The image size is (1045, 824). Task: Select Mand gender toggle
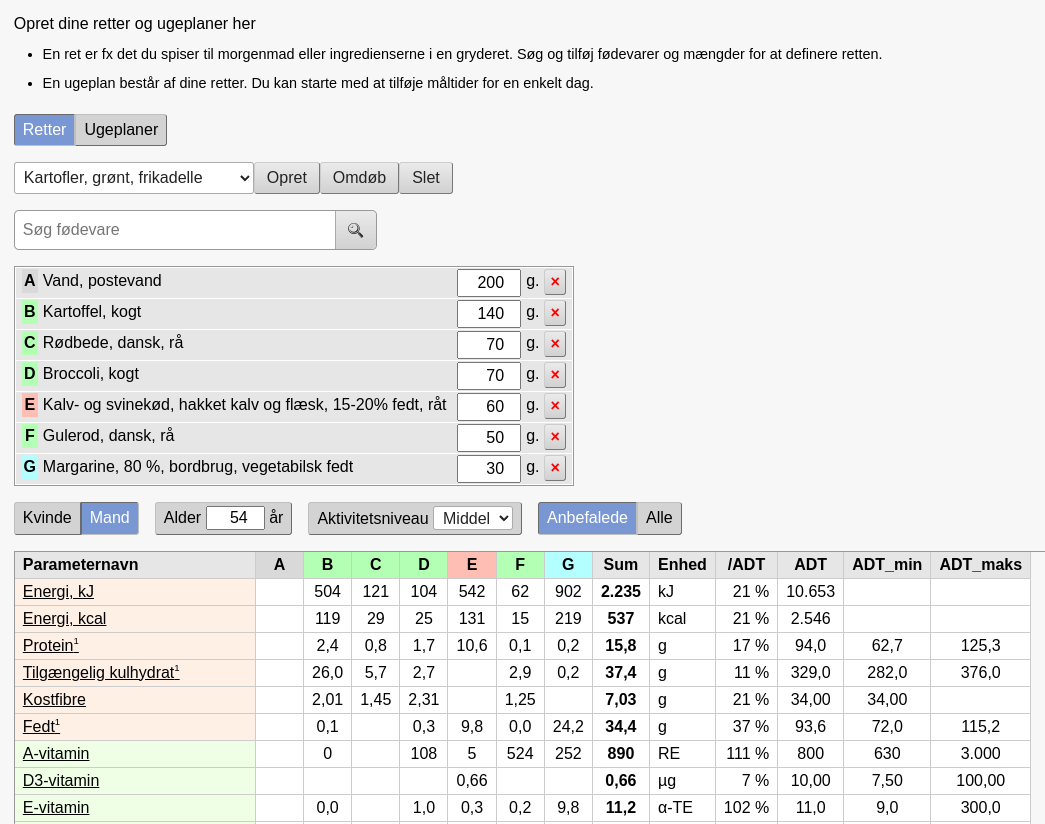110,518
